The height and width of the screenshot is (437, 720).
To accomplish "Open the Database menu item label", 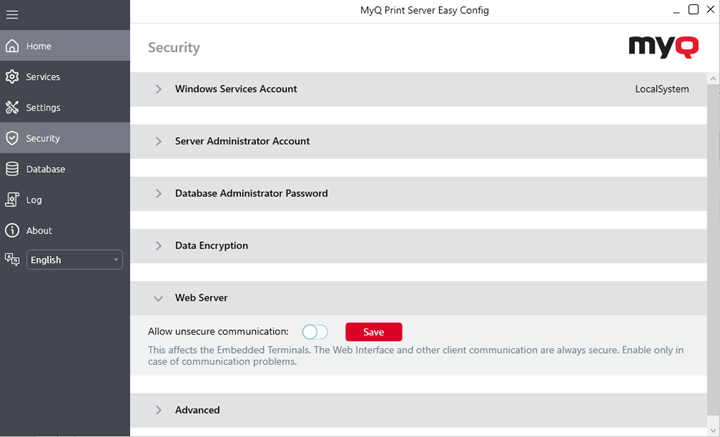I will click(46, 169).
